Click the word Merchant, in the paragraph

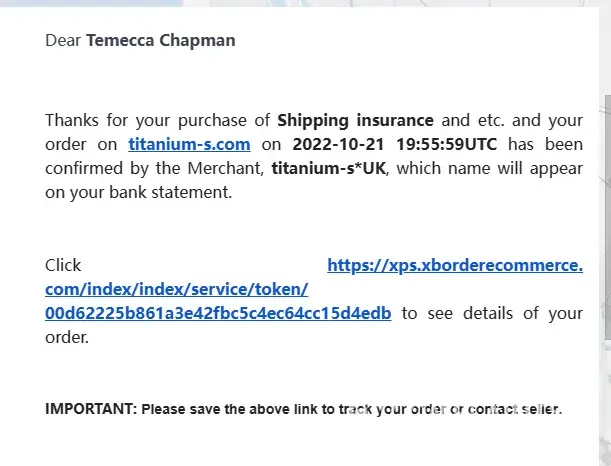[232, 169]
